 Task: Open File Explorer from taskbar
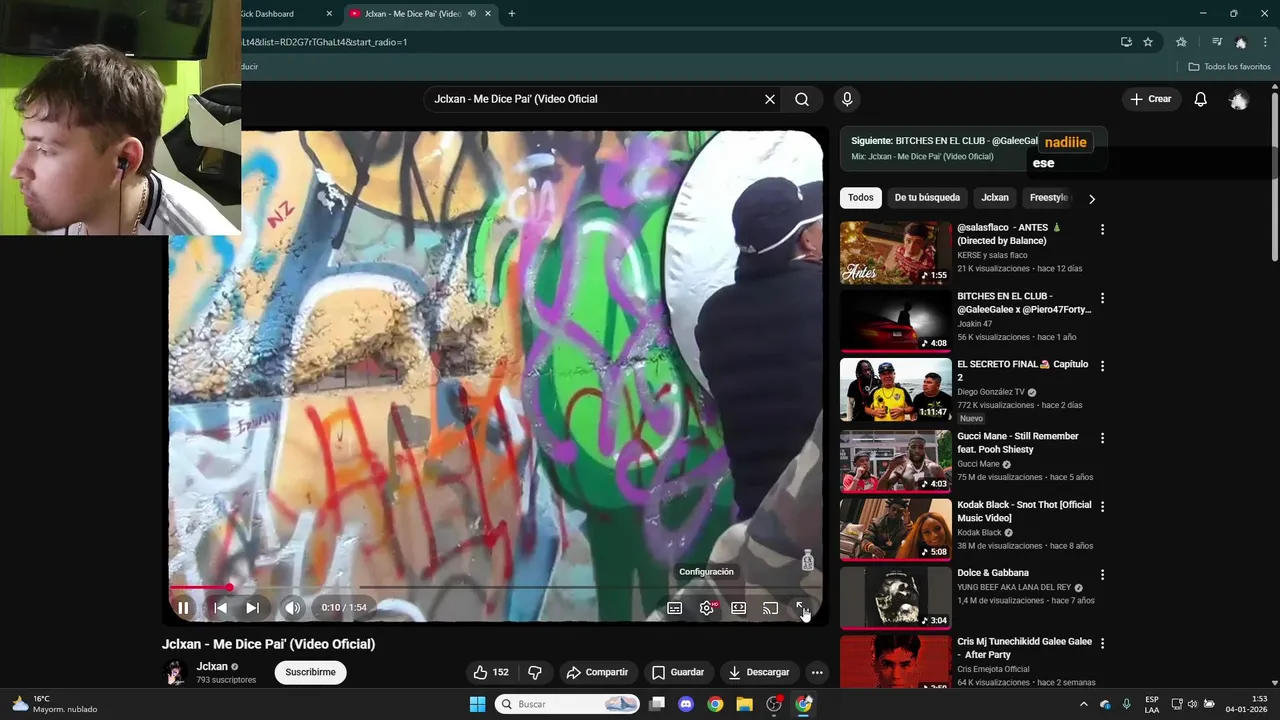pos(744,704)
